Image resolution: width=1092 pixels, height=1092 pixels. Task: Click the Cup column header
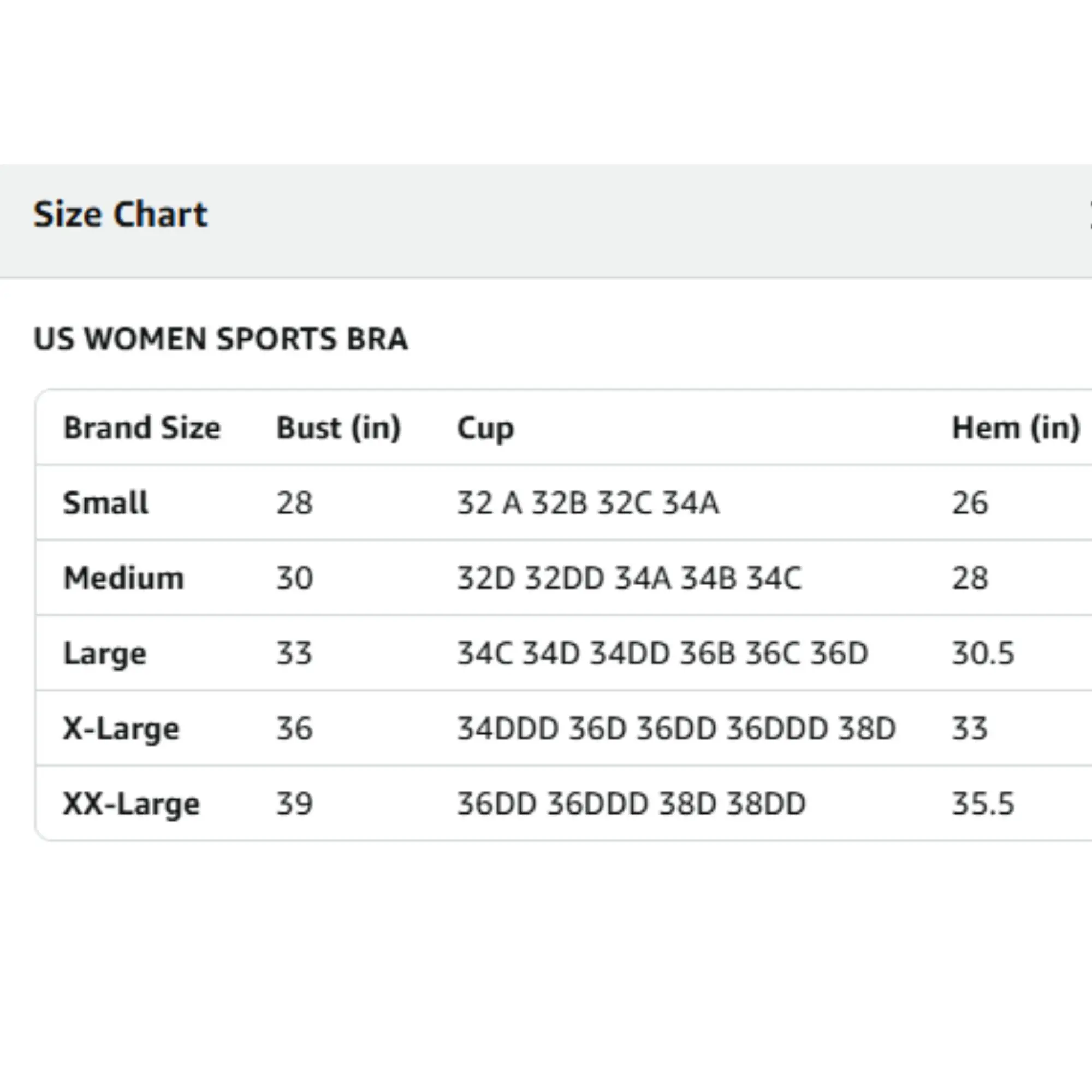485,428
